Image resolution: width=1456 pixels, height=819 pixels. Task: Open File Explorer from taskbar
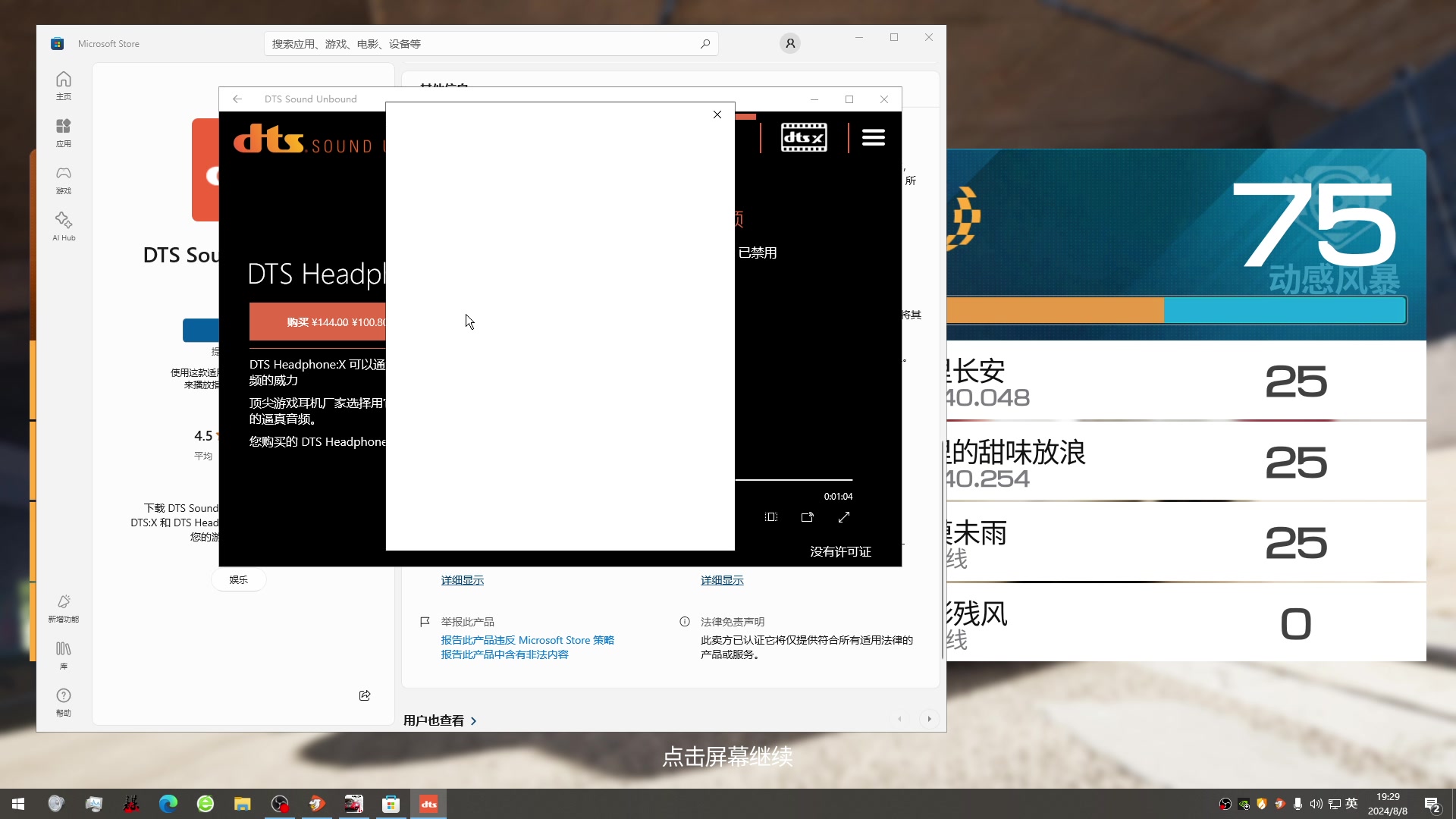[243, 804]
